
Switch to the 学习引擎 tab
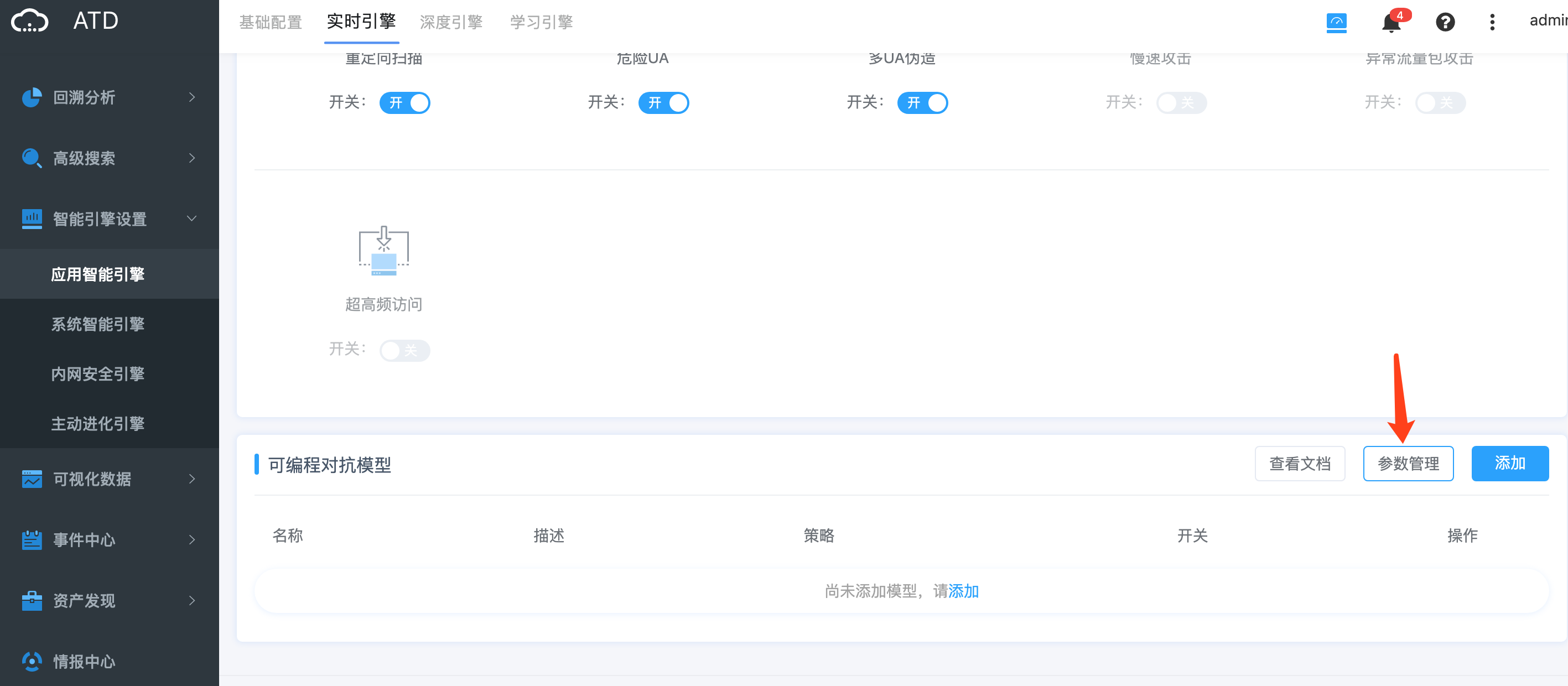541,23
